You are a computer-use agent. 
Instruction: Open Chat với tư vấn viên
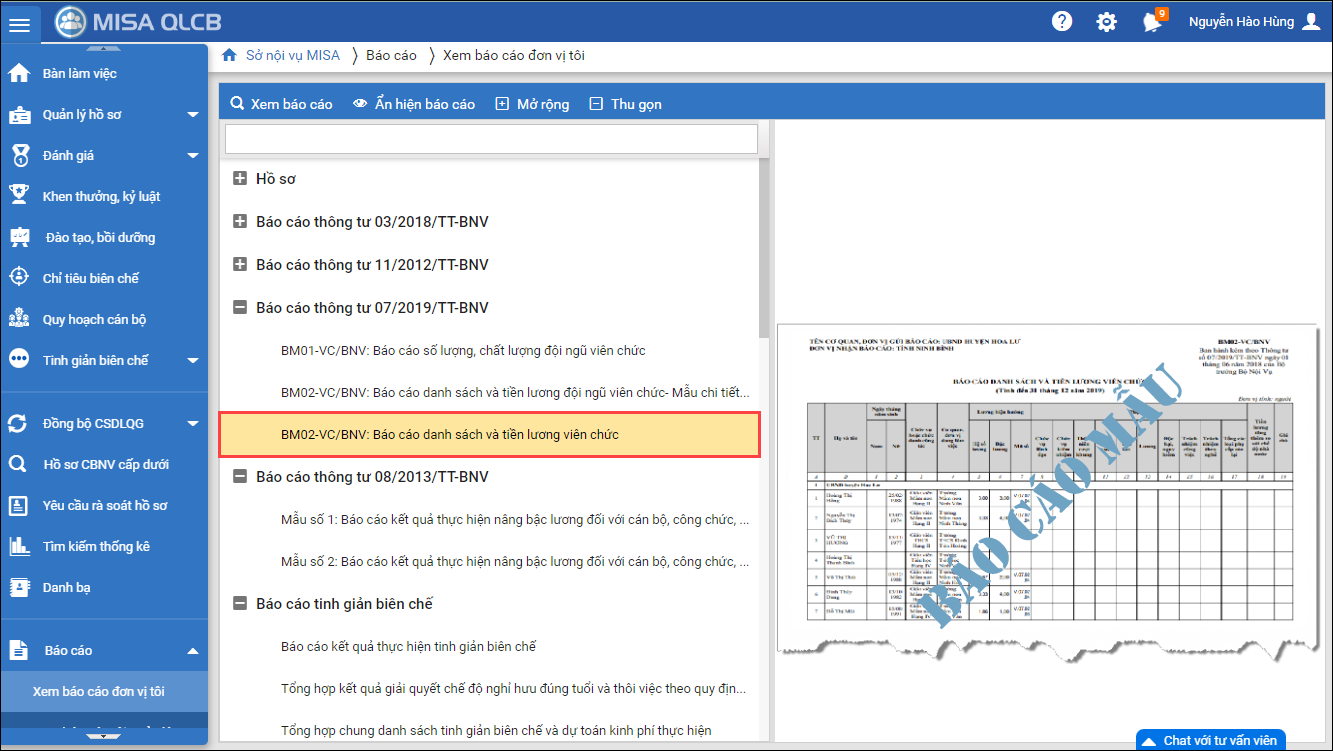point(1210,740)
